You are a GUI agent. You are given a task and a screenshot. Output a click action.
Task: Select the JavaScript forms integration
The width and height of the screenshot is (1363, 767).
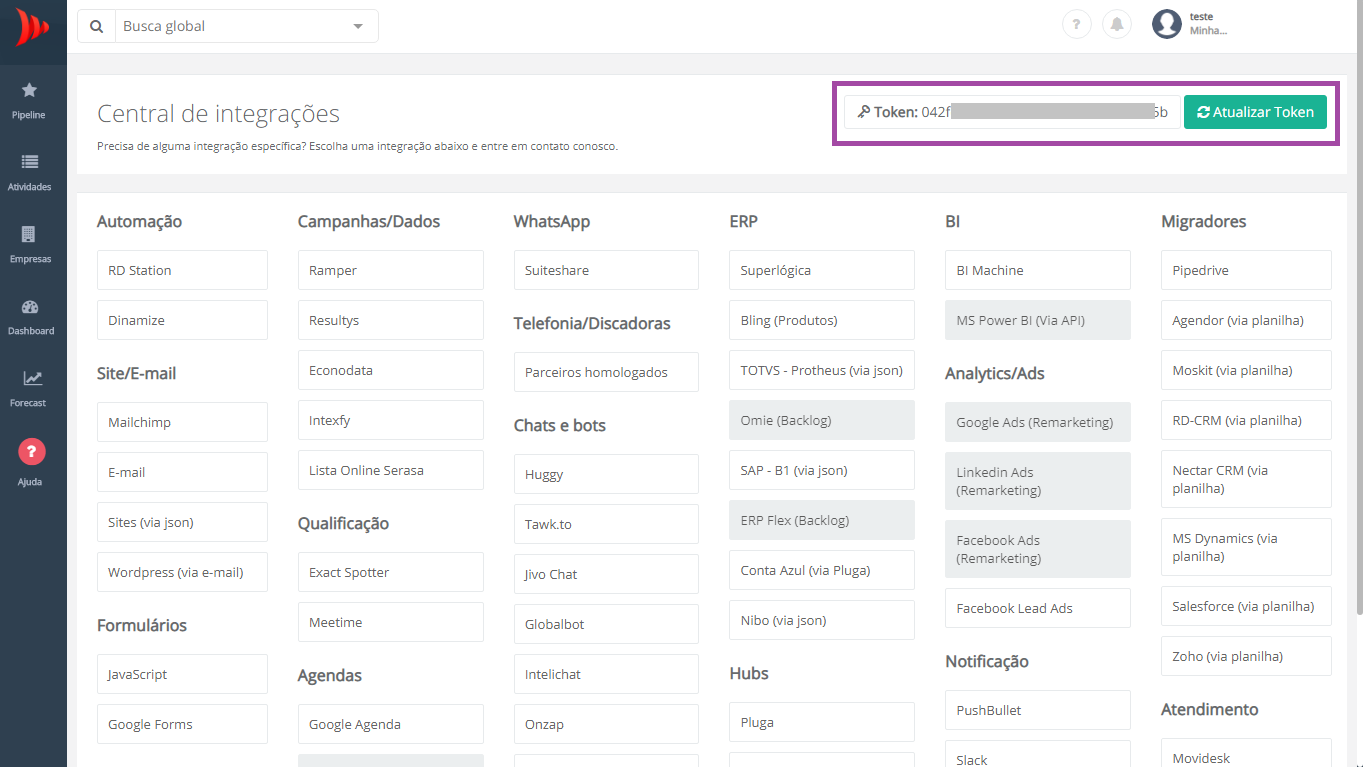point(182,674)
